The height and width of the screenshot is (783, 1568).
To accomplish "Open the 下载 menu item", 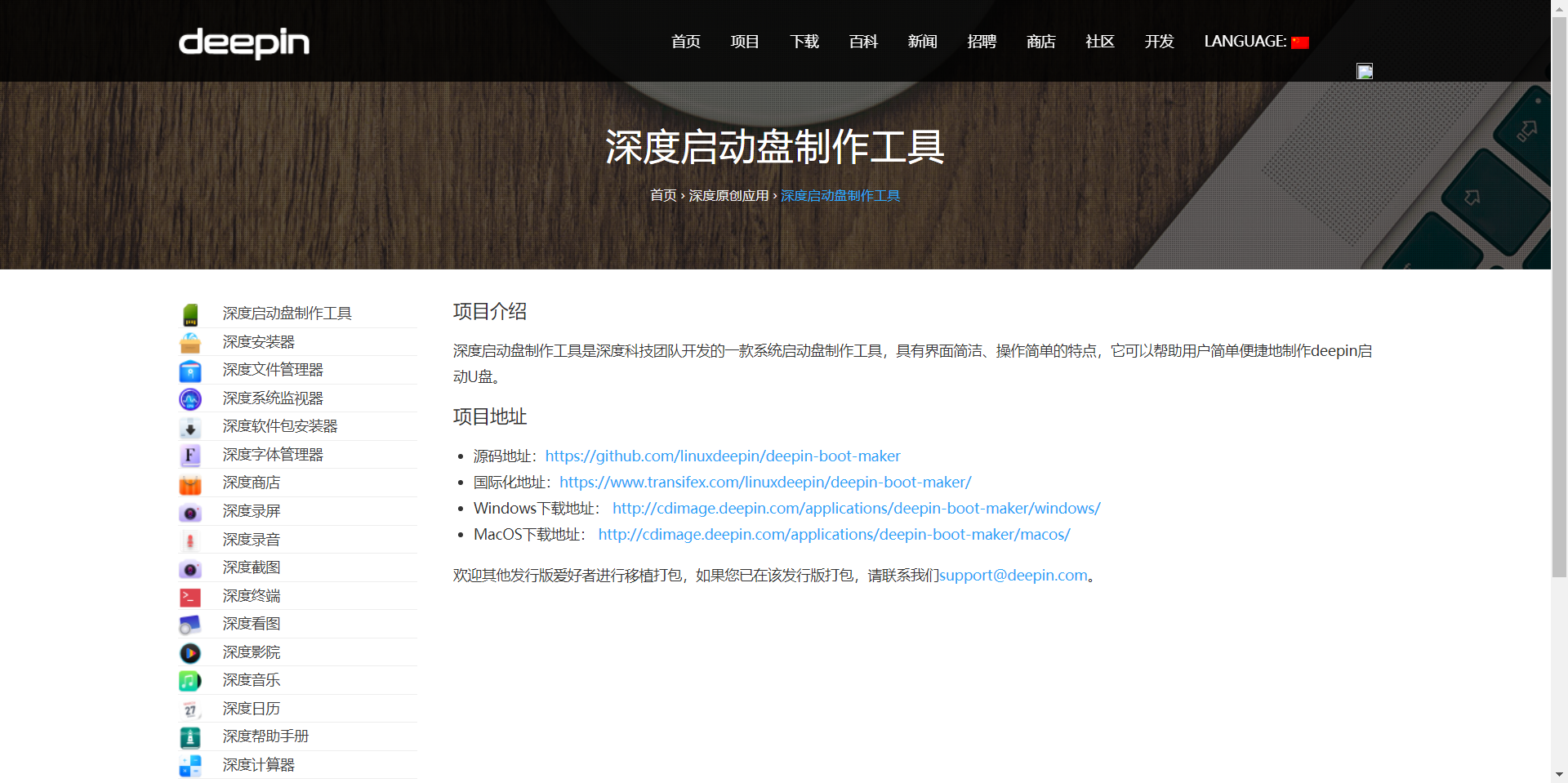I will (804, 42).
